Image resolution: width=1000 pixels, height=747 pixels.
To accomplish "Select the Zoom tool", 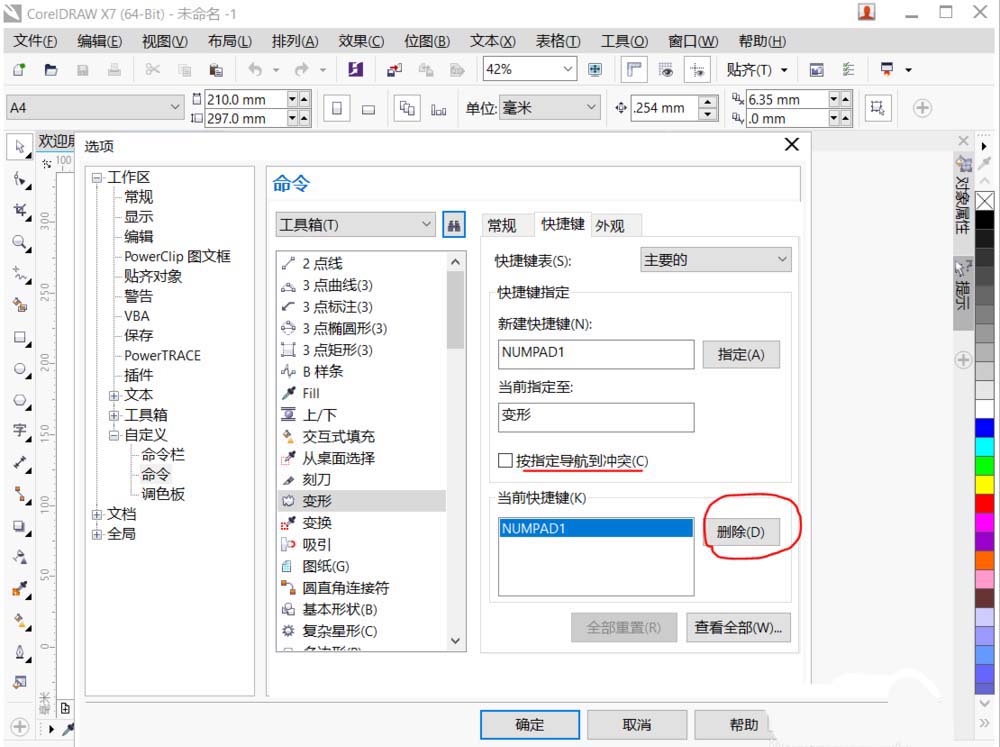I will click(x=21, y=243).
